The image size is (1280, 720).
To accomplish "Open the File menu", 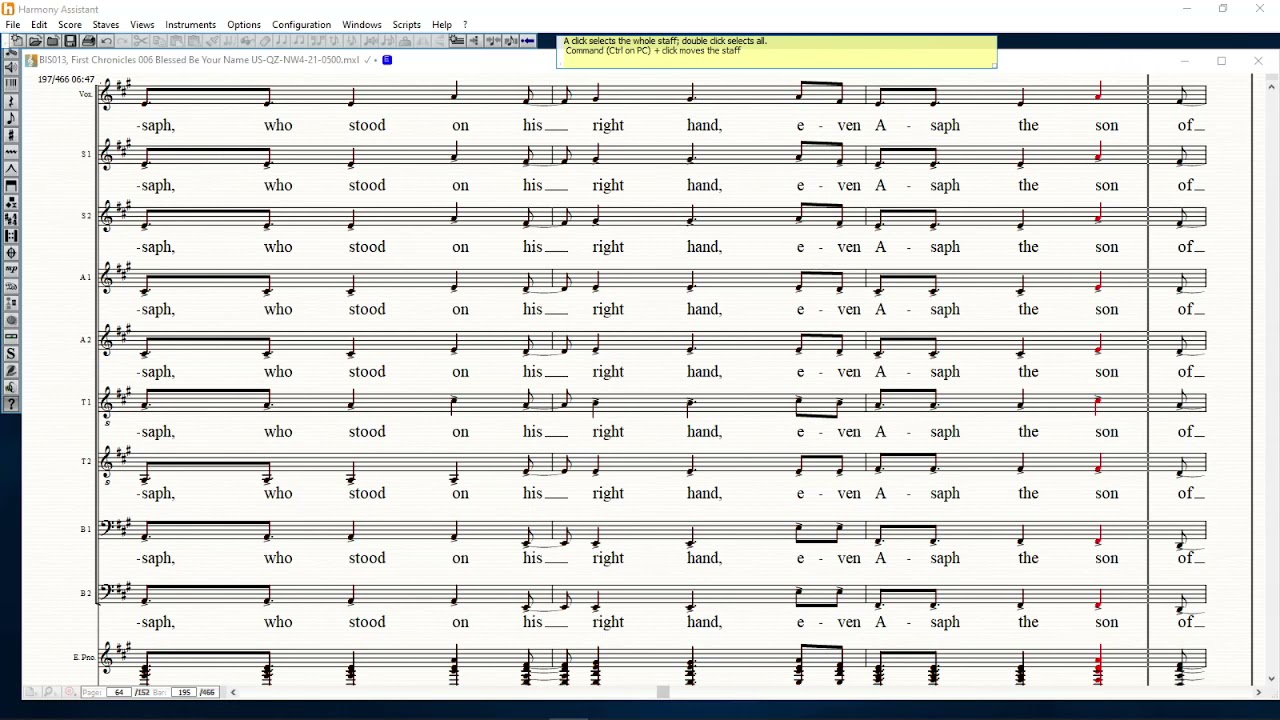I will pos(13,25).
